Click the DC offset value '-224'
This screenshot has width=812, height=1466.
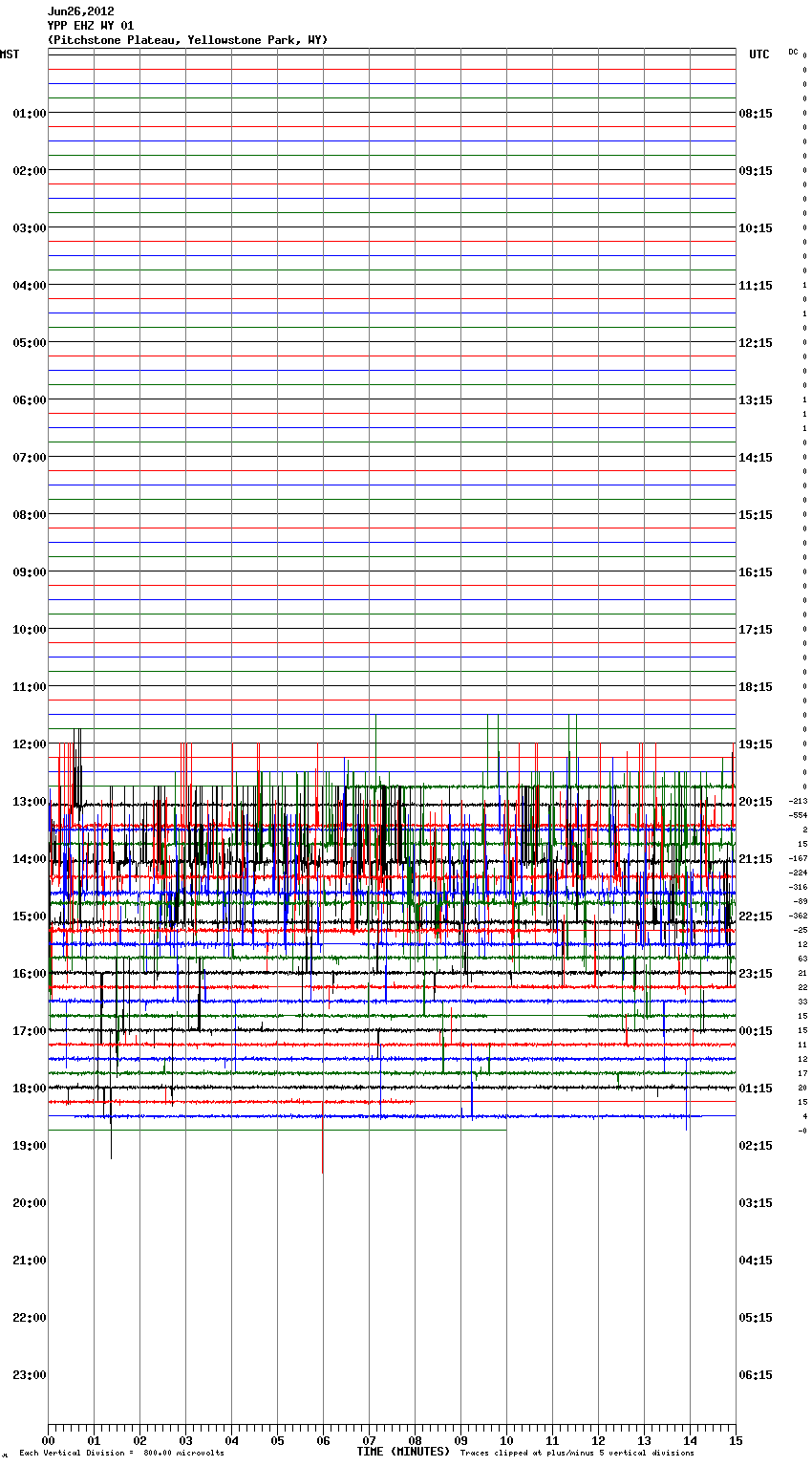(798, 873)
